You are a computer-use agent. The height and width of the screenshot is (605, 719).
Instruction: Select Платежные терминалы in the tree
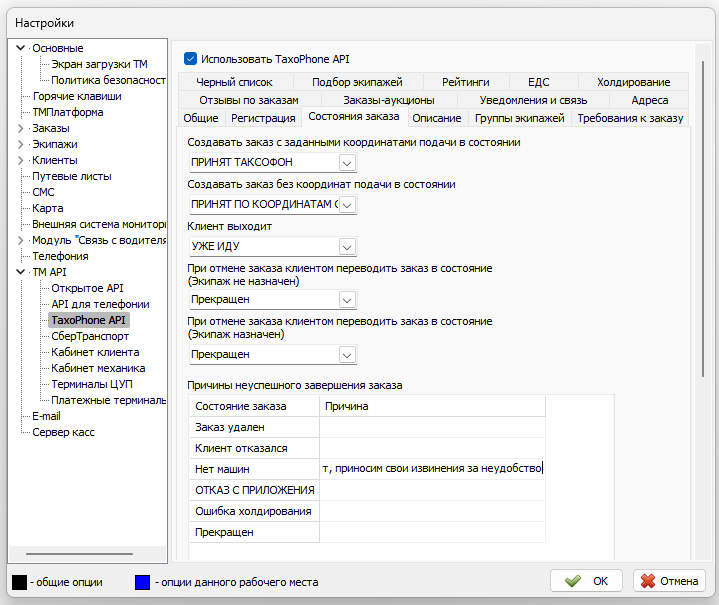tap(108, 400)
